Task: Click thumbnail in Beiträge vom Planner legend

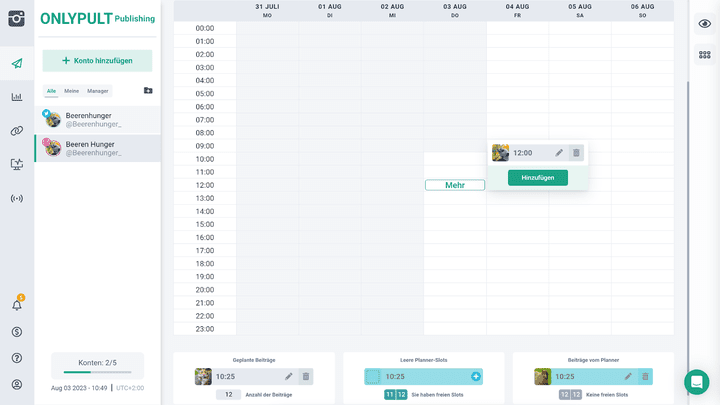Action: click(542, 377)
